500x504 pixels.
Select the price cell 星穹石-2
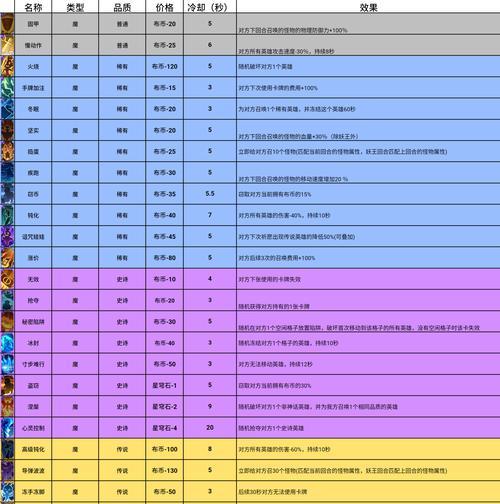(165, 407)
